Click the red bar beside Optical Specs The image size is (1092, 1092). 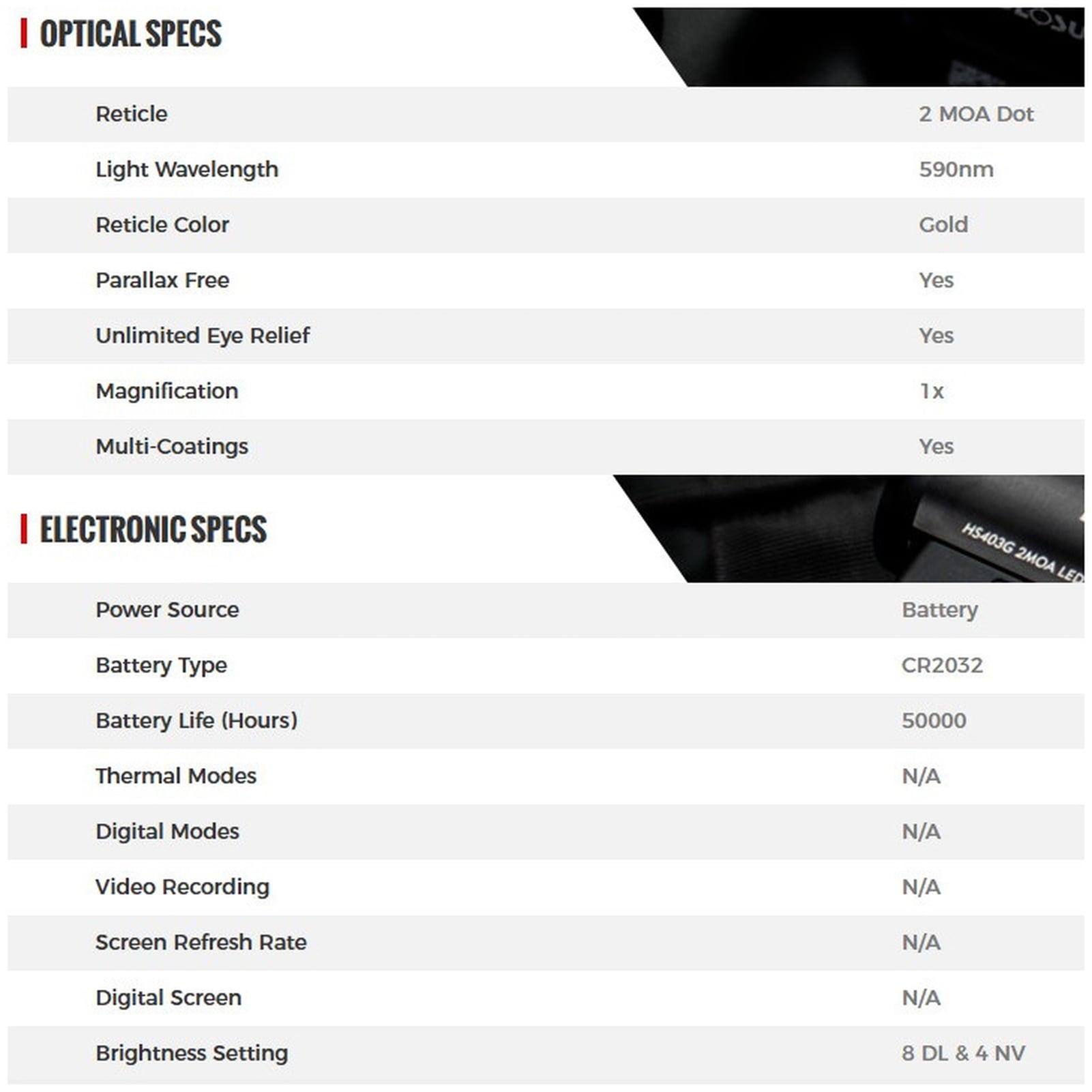pyautogui.click(x=24, y=33)
